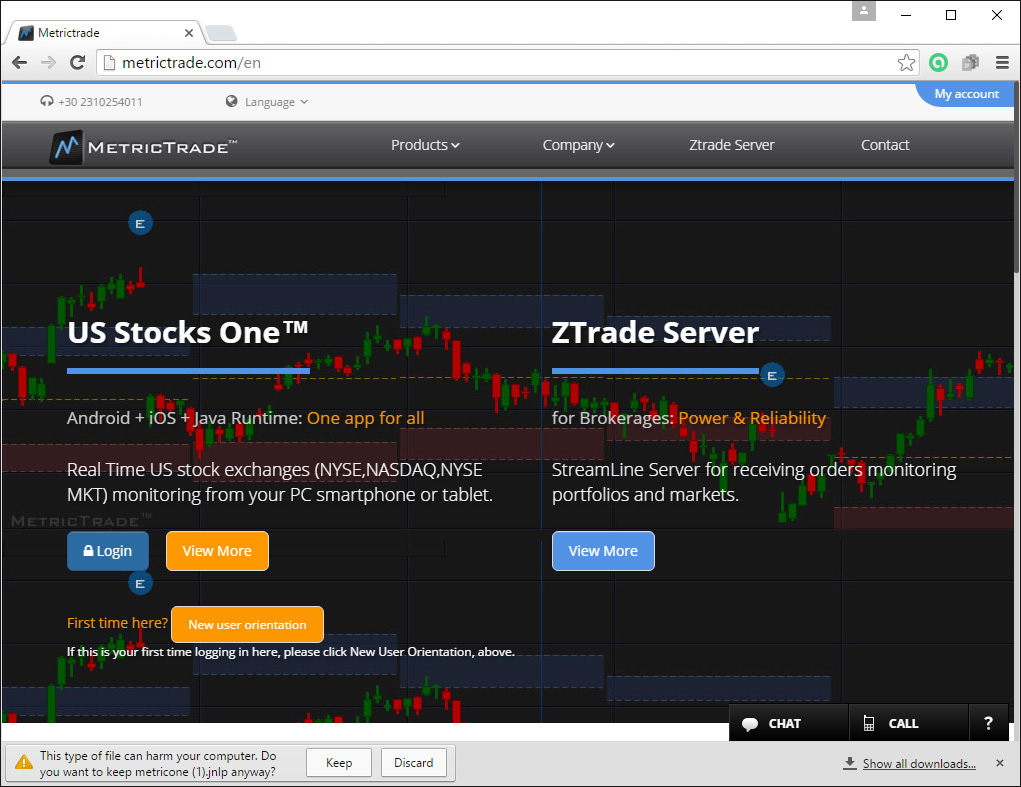
Task: Open the Chrome hamburger menu
Action: 1002,62
